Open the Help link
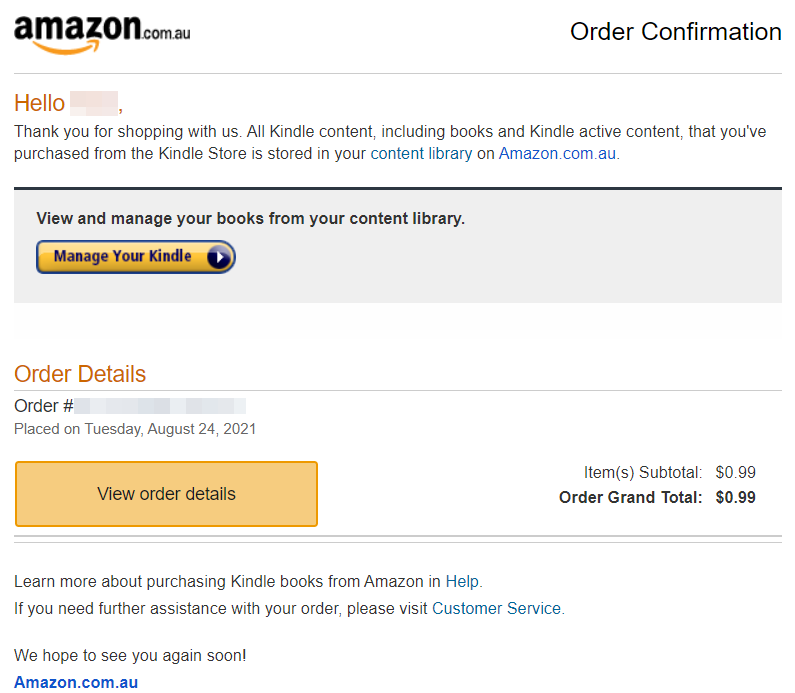 tap(462, 581)
